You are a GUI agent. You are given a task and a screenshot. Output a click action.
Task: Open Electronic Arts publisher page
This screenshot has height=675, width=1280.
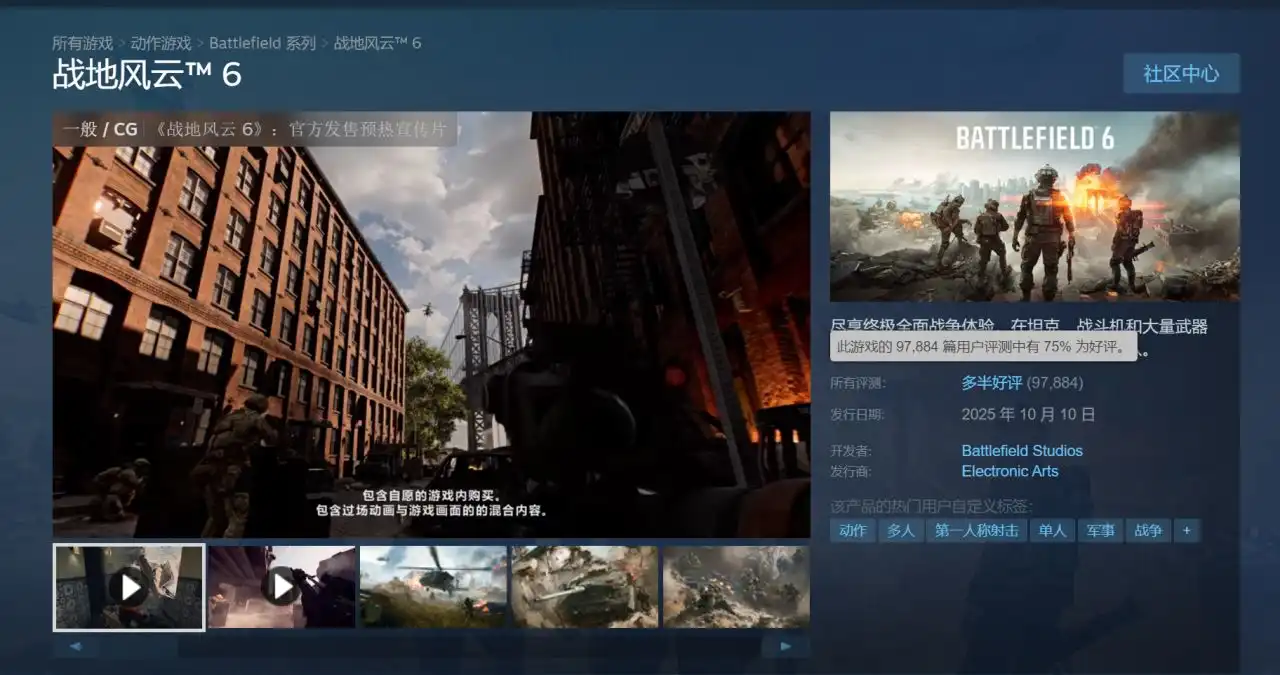click(x=1009, y=471)
